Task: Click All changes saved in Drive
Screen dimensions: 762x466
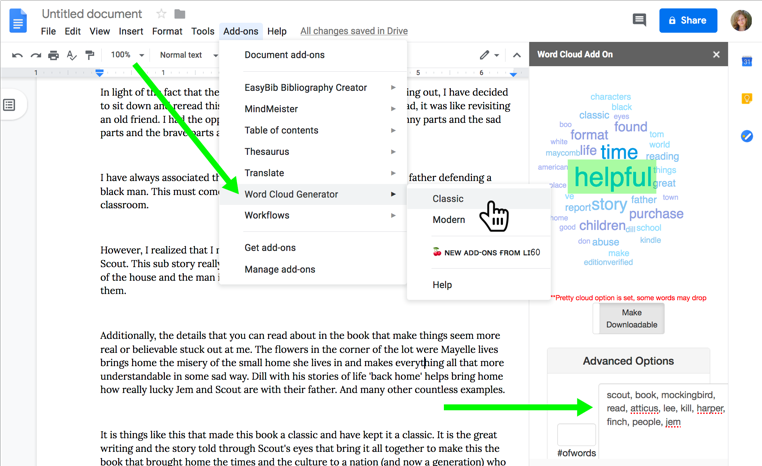Action: [354, 31]
